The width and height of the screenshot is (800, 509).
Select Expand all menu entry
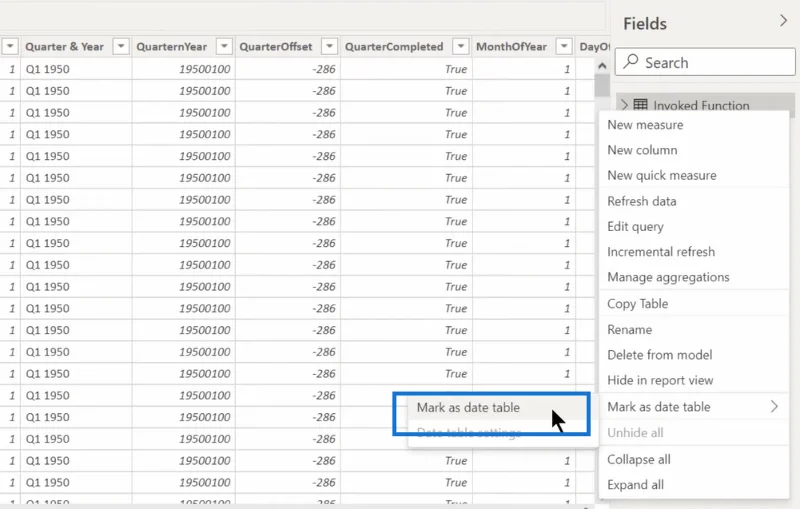[x=694, y=485]
